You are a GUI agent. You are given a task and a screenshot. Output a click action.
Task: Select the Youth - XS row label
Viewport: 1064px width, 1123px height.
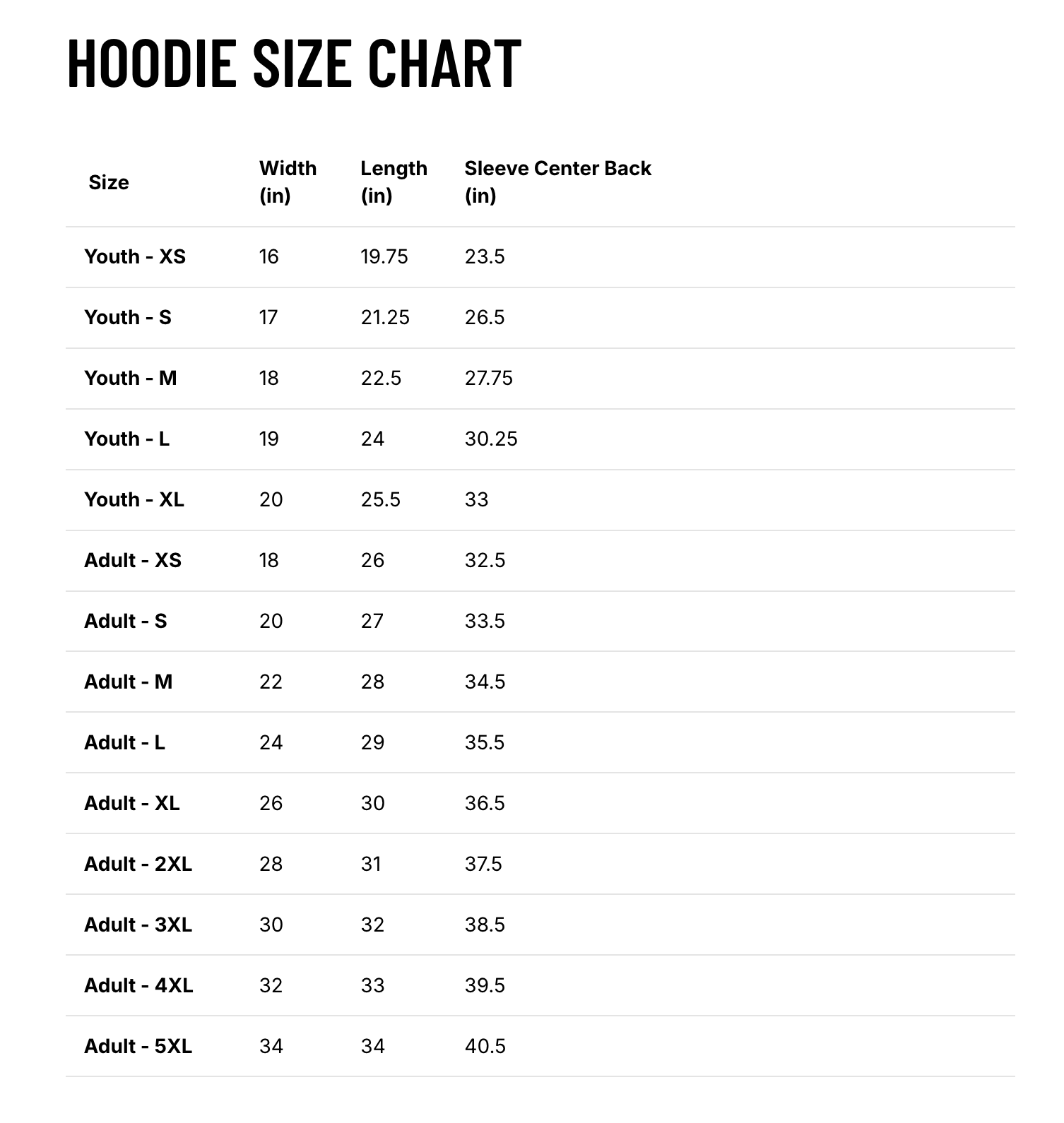click(x=135, y=256)
